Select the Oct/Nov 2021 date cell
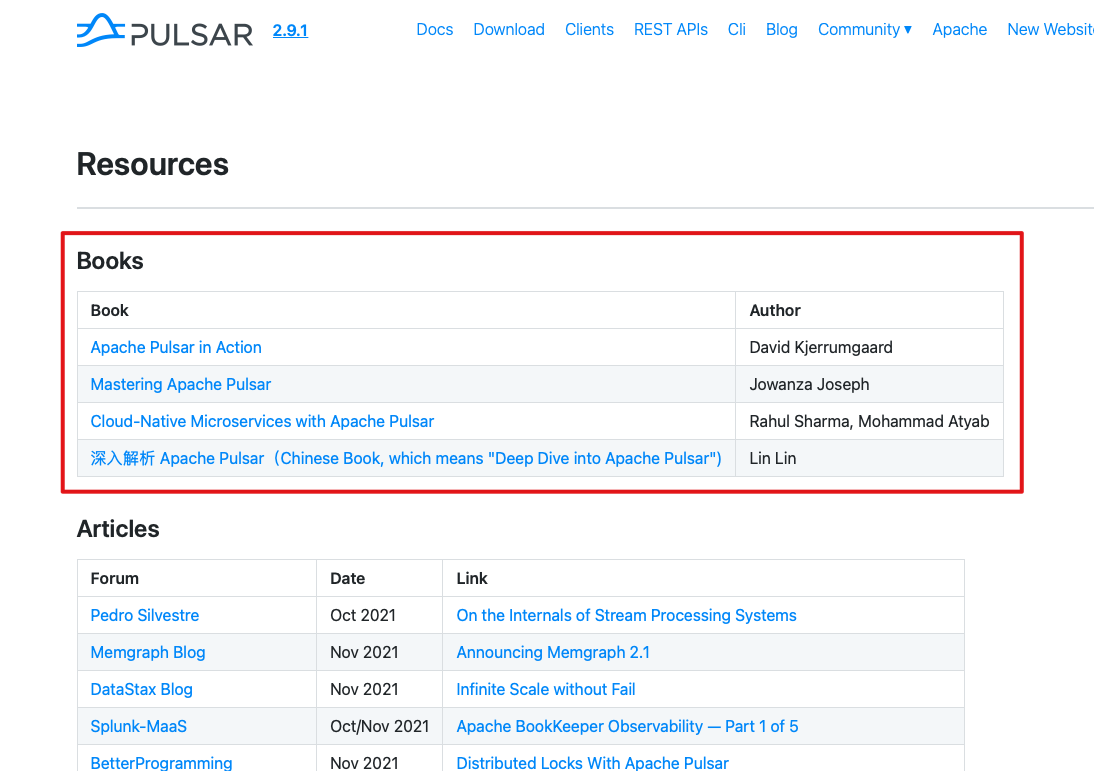The image size is (1094, 771). click(380, 726)
